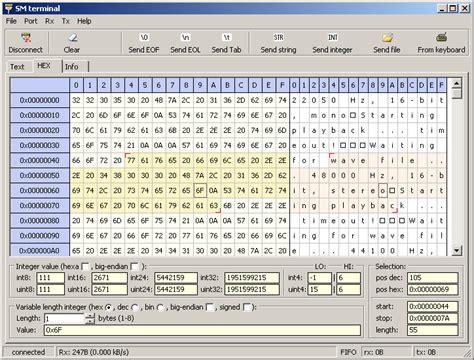Click the int4 LO field showing -1
Screen dimensions: 474x360
pyautogui.click(x=319, y=278)
